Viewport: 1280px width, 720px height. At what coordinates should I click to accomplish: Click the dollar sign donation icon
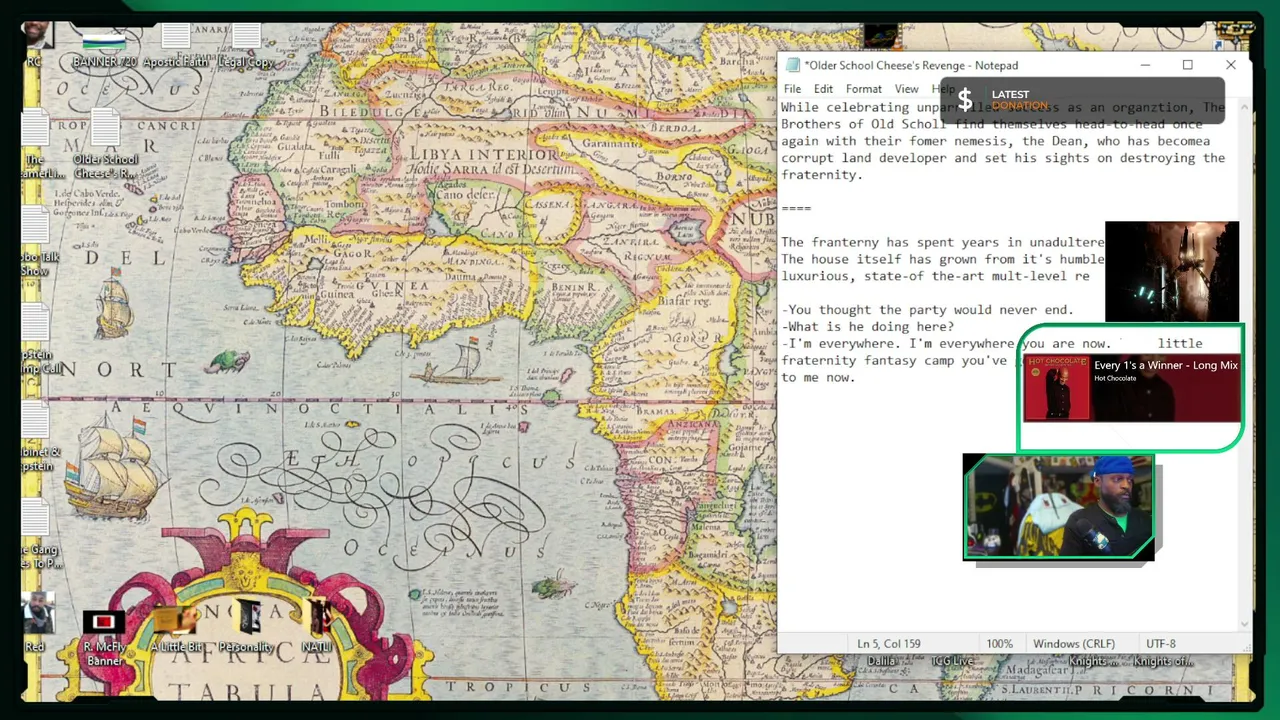965,100
